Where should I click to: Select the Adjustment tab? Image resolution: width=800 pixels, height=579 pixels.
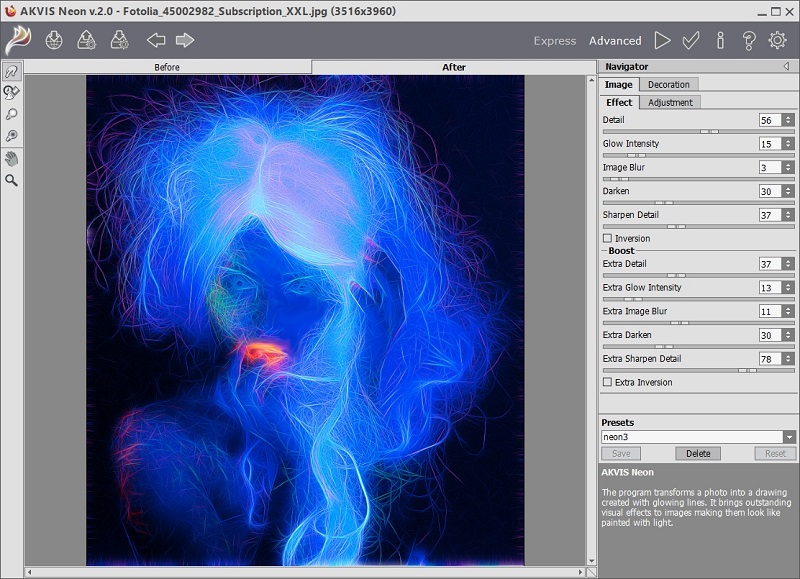pos(670,103)
